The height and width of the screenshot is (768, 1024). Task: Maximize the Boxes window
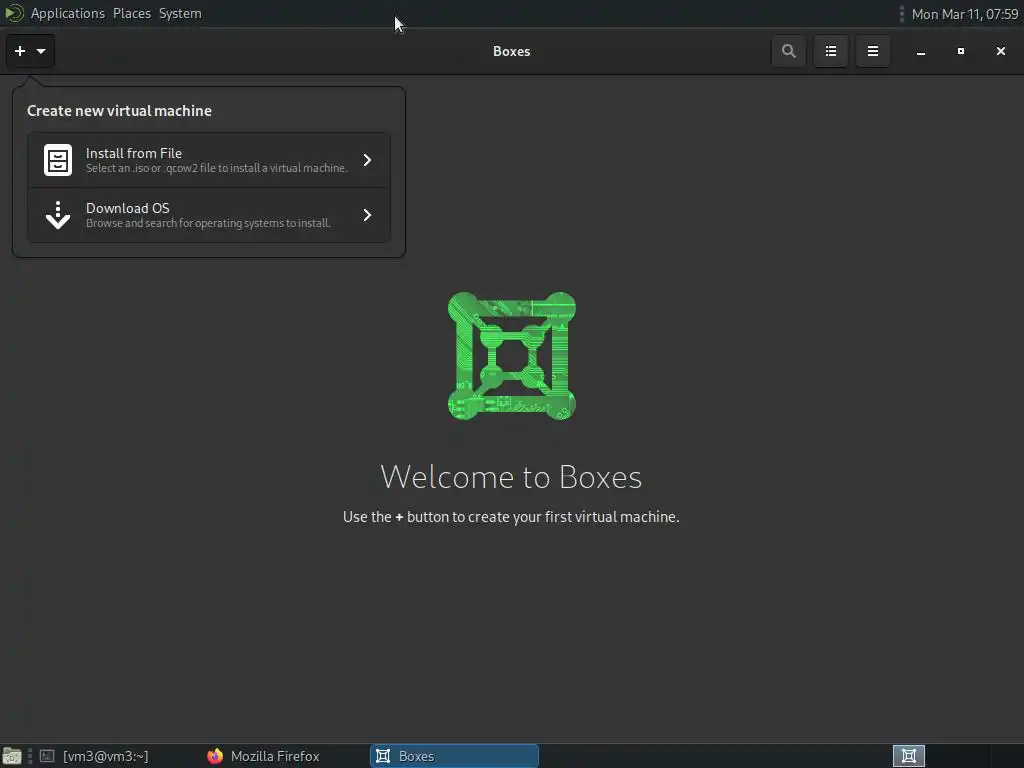961,51
